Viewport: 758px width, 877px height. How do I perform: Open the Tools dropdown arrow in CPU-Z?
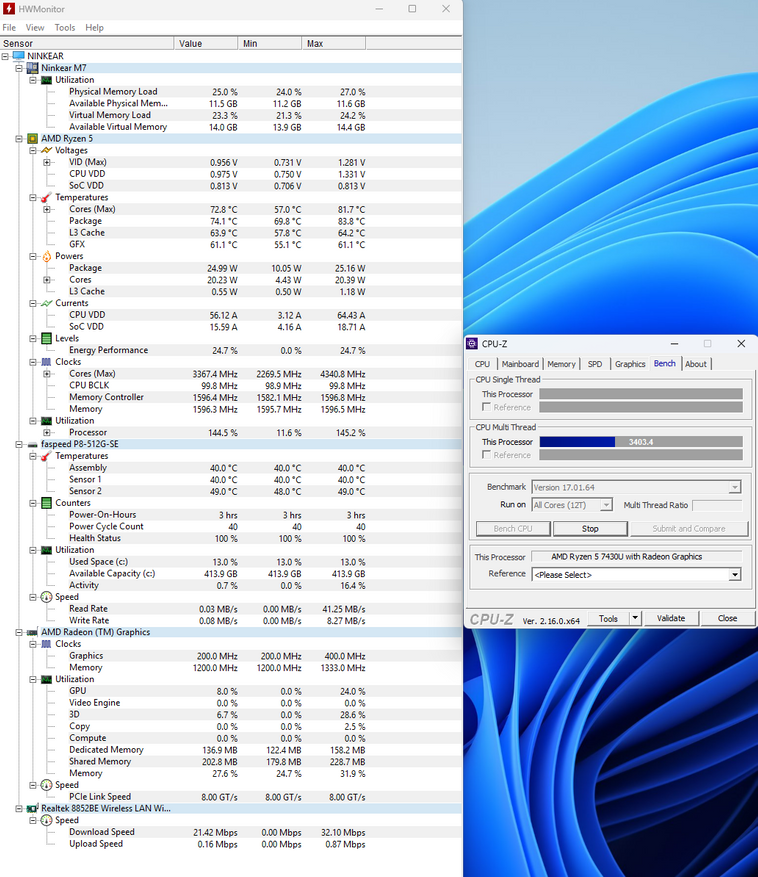tap(635, 618)
